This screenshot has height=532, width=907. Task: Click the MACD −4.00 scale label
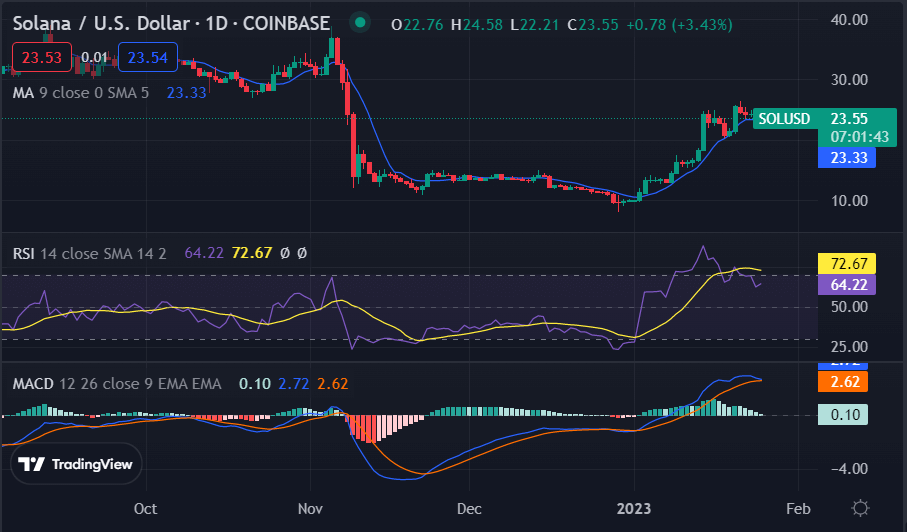(849, 468)
